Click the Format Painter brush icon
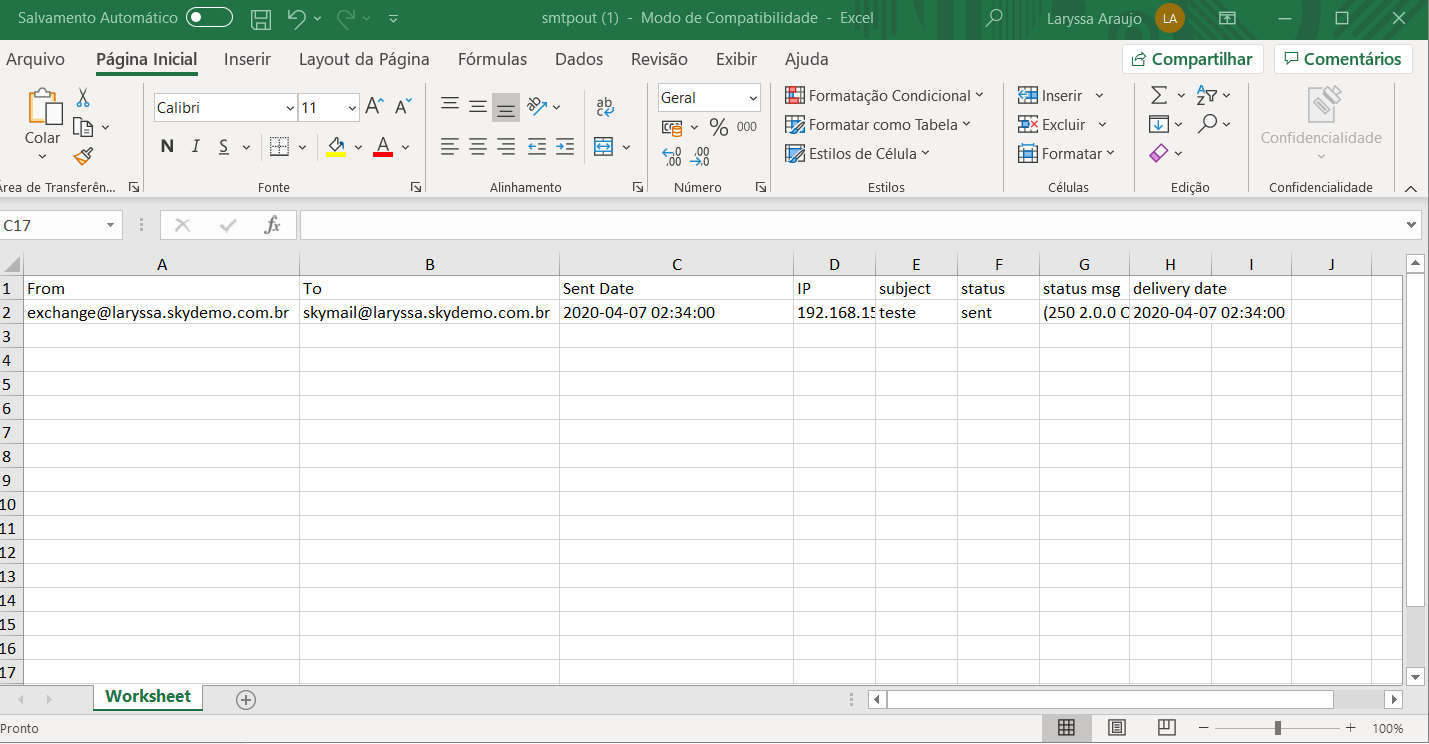The height and width of the screenshot is (744, 1429). point(83,157)
